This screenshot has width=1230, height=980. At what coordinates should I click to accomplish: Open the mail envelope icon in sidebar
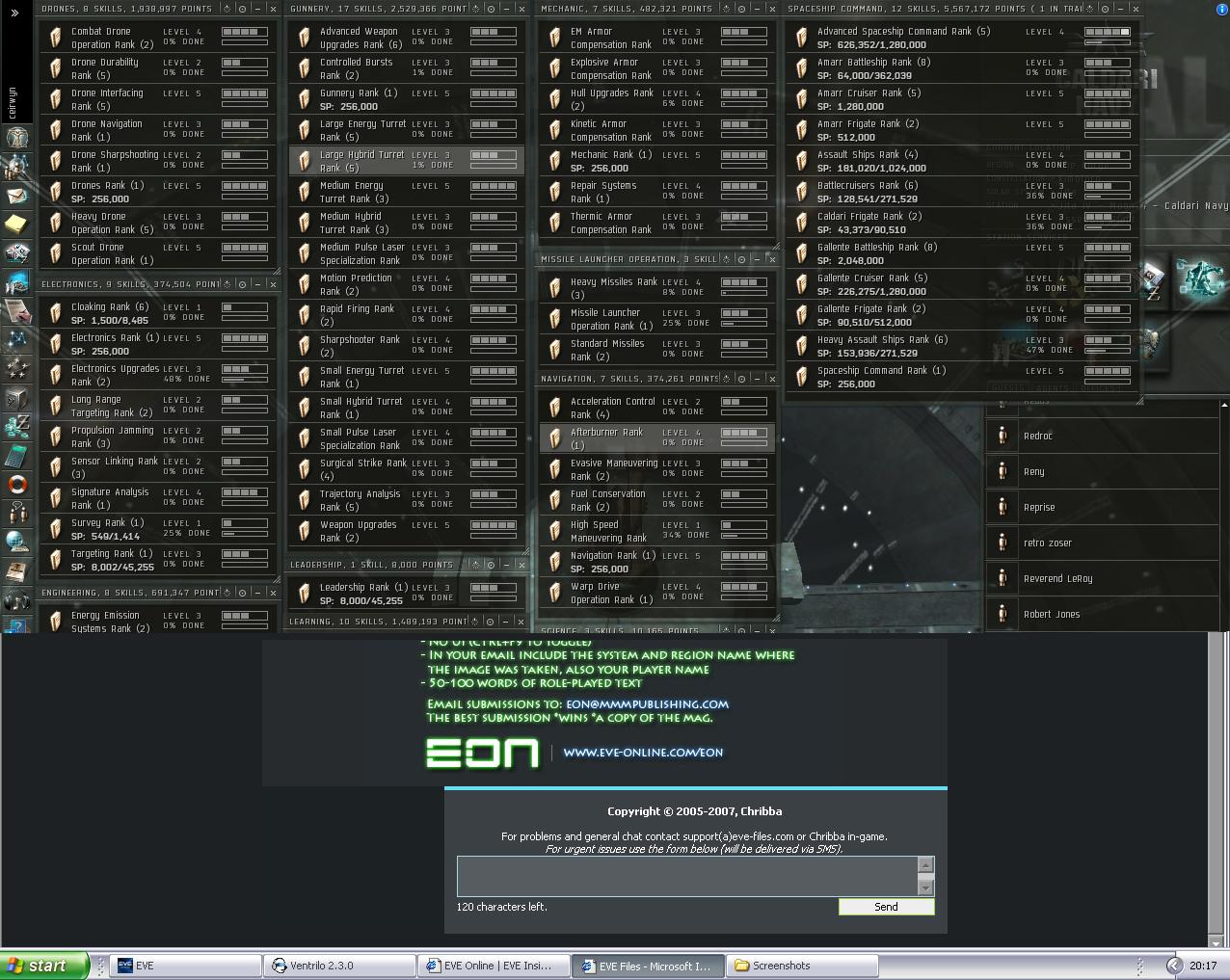[17, 195]
